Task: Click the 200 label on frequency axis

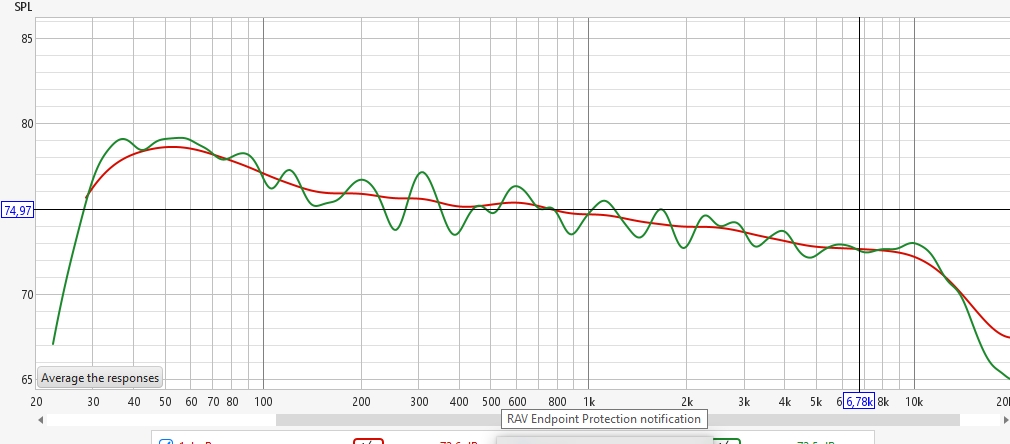Action: click(361, 402)
